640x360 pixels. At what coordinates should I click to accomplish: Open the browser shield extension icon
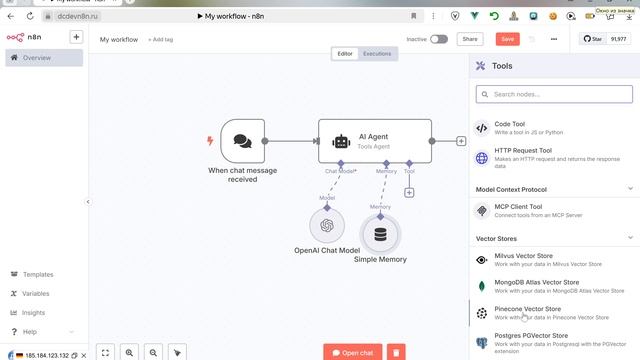[455, 16]
